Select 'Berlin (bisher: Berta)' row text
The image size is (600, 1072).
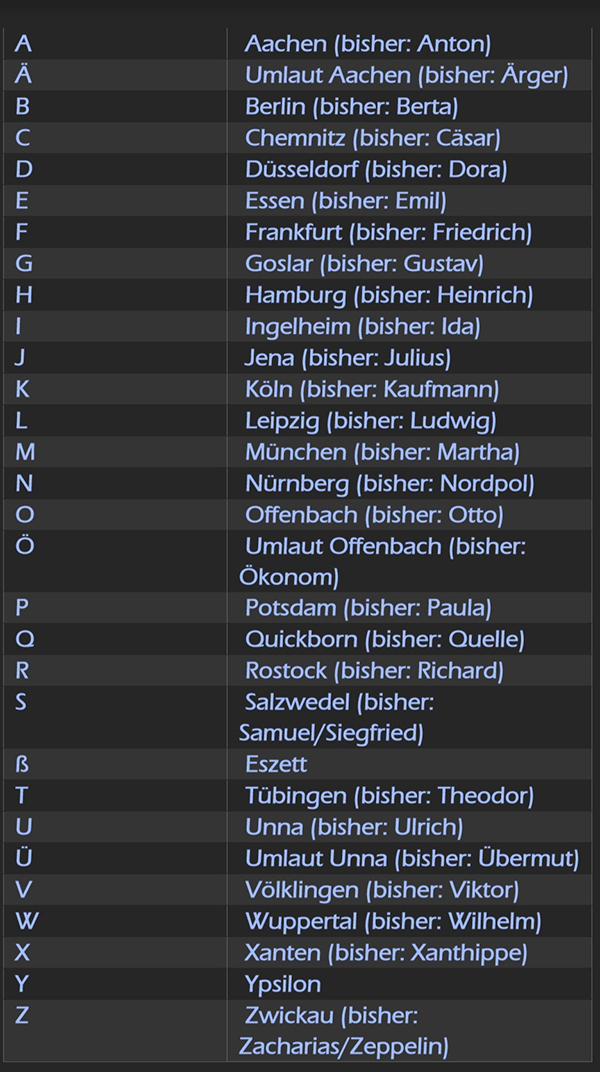pyautogui.click(x=351, y=107)
